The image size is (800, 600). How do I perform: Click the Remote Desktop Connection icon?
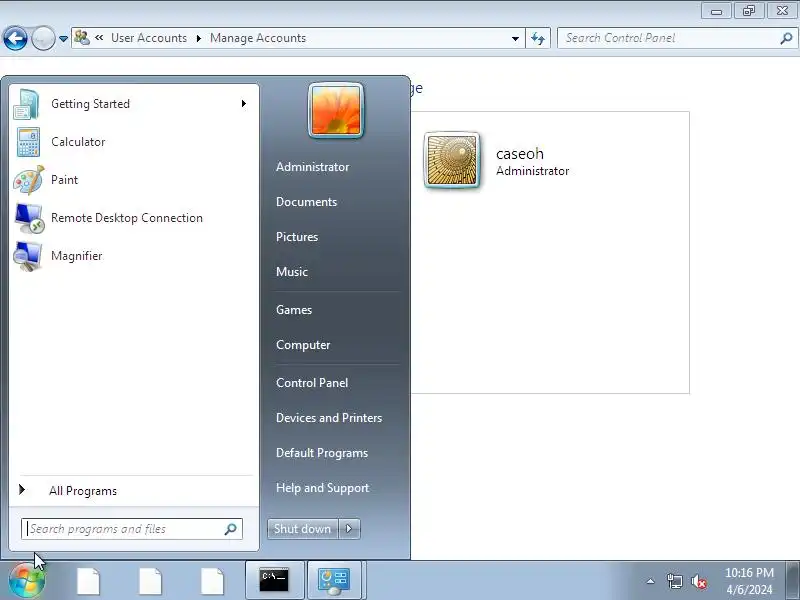[30, 218]
